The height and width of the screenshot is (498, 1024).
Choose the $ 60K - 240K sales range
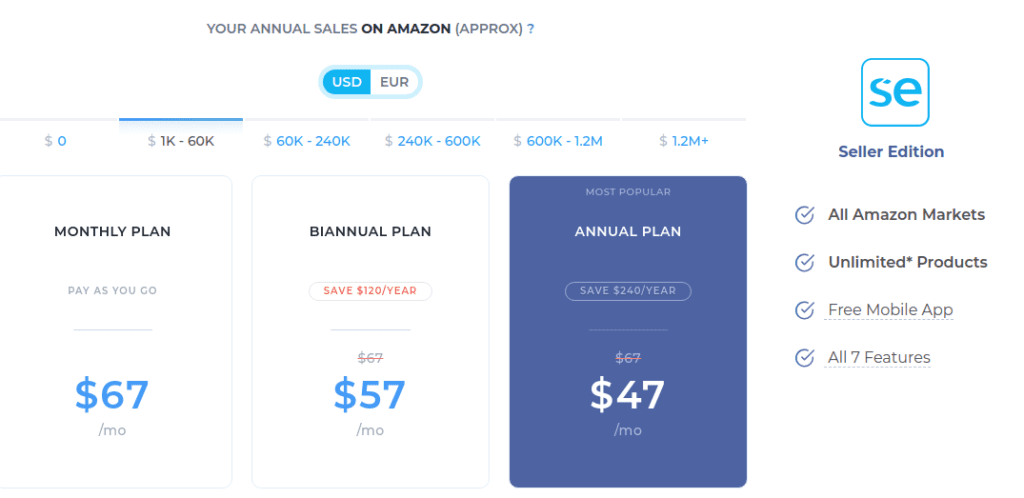click(x=307, y=141)
